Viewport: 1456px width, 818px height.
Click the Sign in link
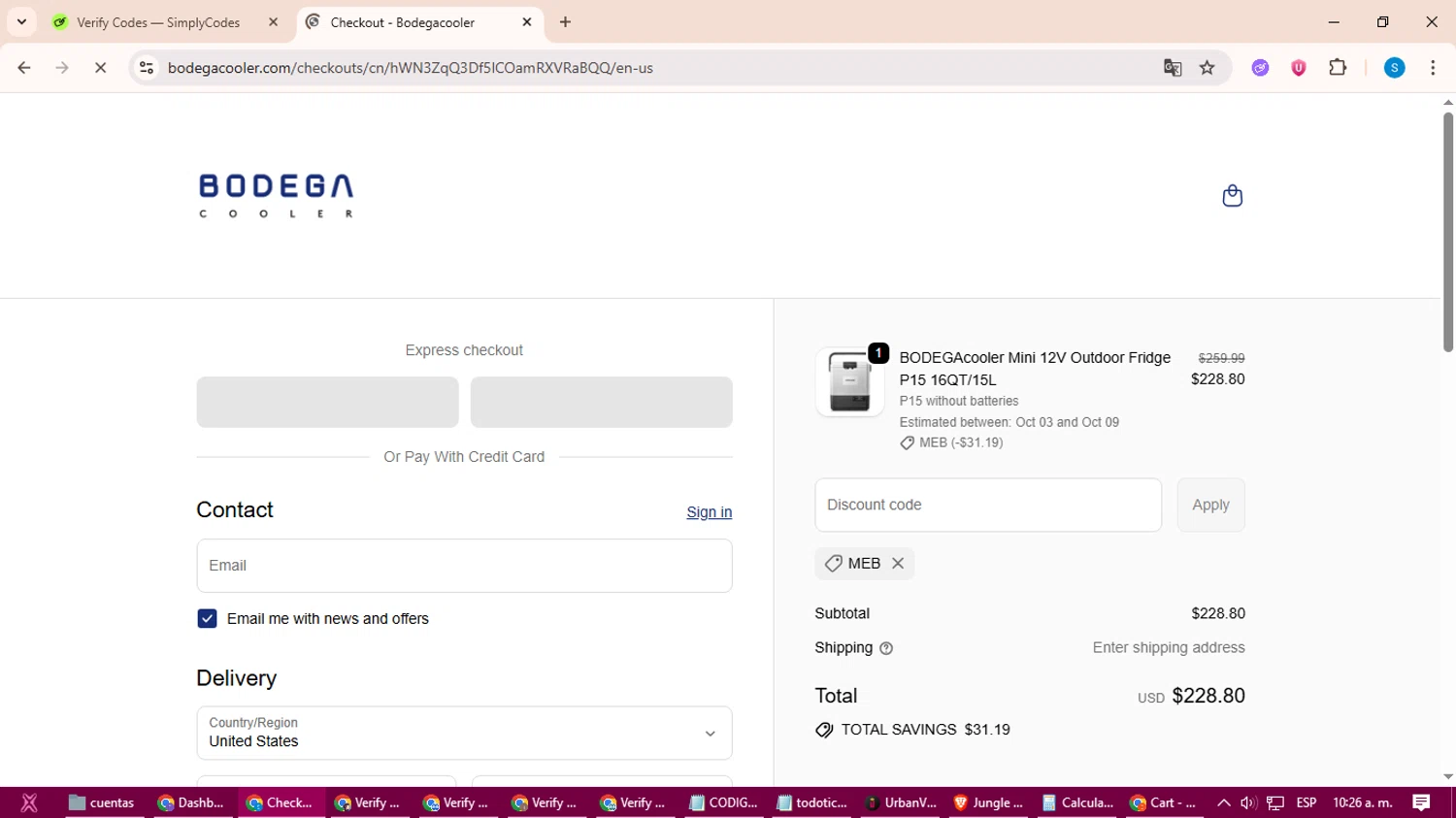coord(709,512)
